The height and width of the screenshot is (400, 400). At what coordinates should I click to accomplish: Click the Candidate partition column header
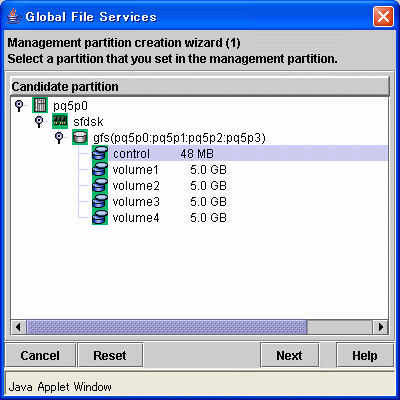[x=200, y=86]
